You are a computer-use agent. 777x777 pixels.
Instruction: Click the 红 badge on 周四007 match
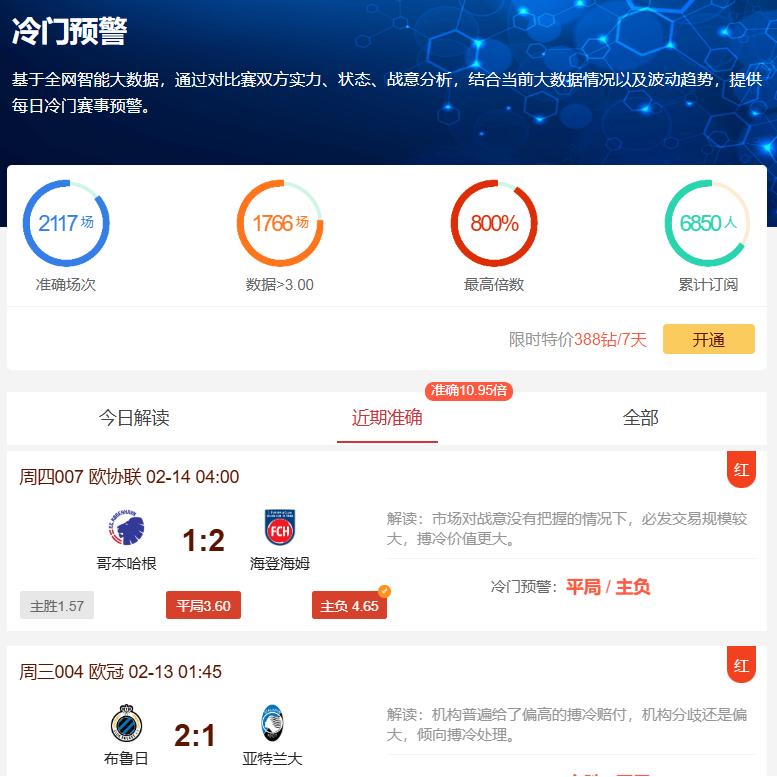coord(741,469)
